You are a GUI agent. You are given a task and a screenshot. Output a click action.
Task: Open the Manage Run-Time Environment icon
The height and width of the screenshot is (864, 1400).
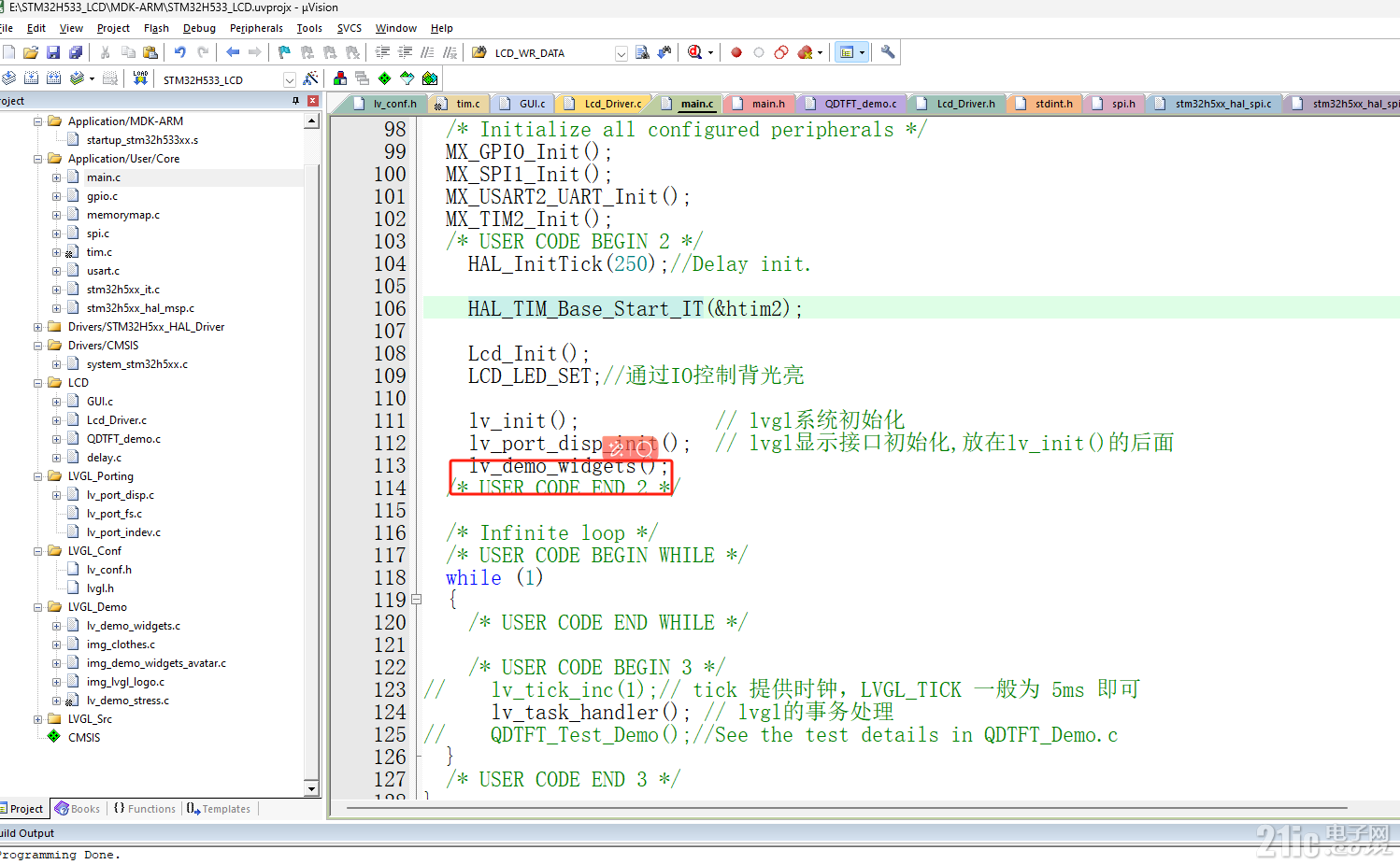[x=340, y=78]
